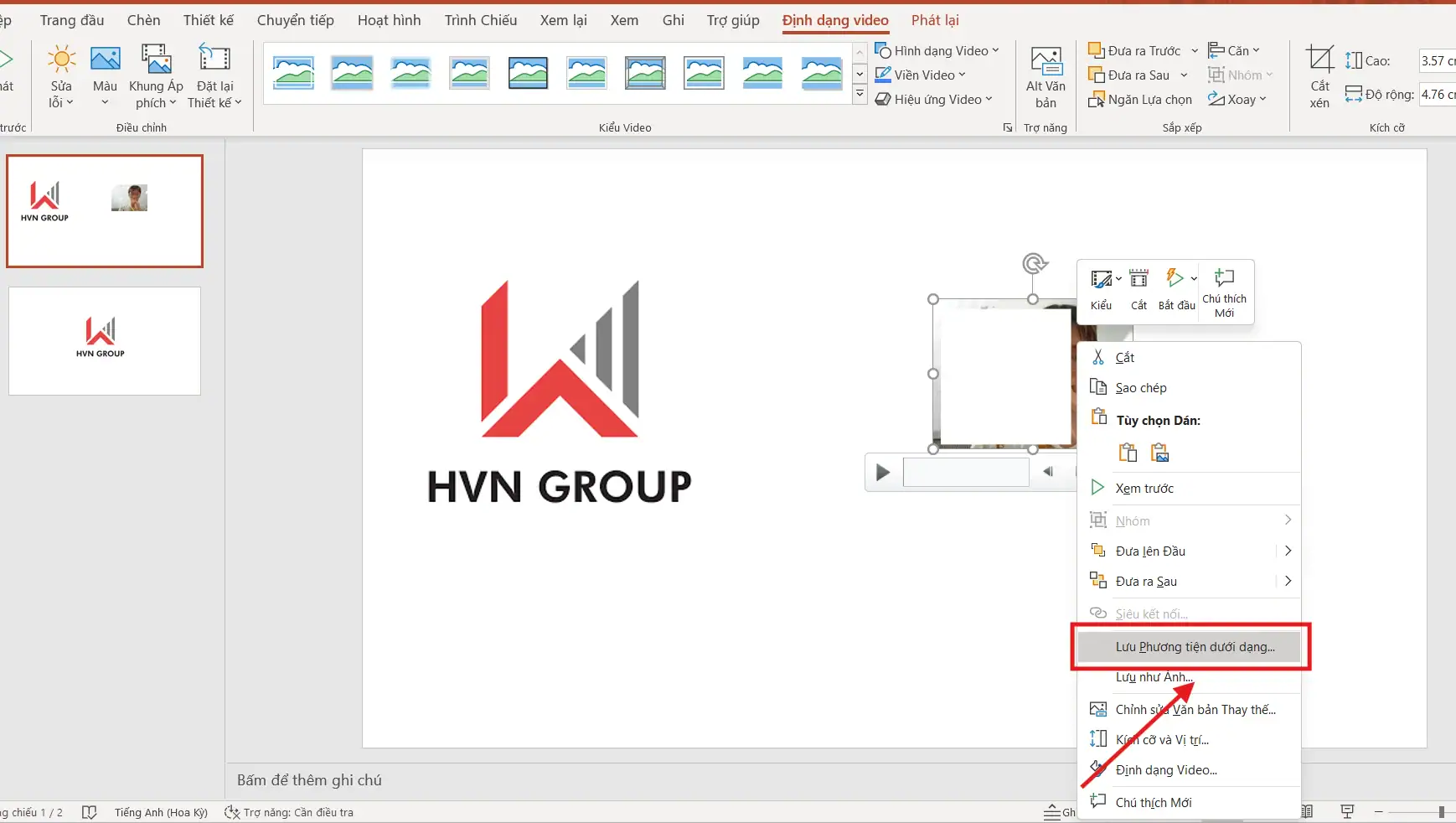Open Kích cỡ và Vị trí

pyautogui.click(x=1190, y=740)
